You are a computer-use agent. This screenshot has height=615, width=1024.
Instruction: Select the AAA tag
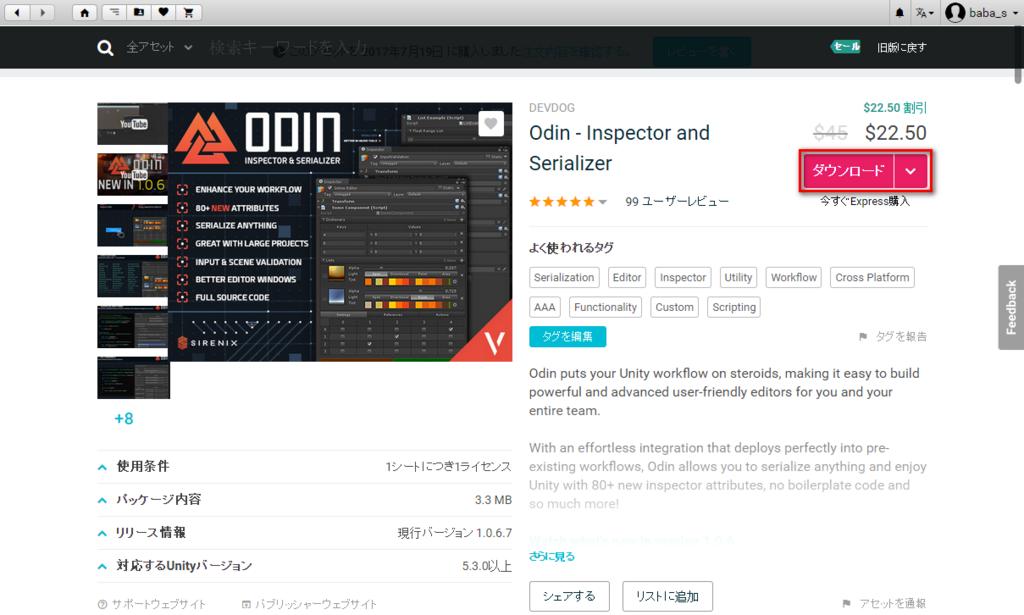[x=545, y=307]
